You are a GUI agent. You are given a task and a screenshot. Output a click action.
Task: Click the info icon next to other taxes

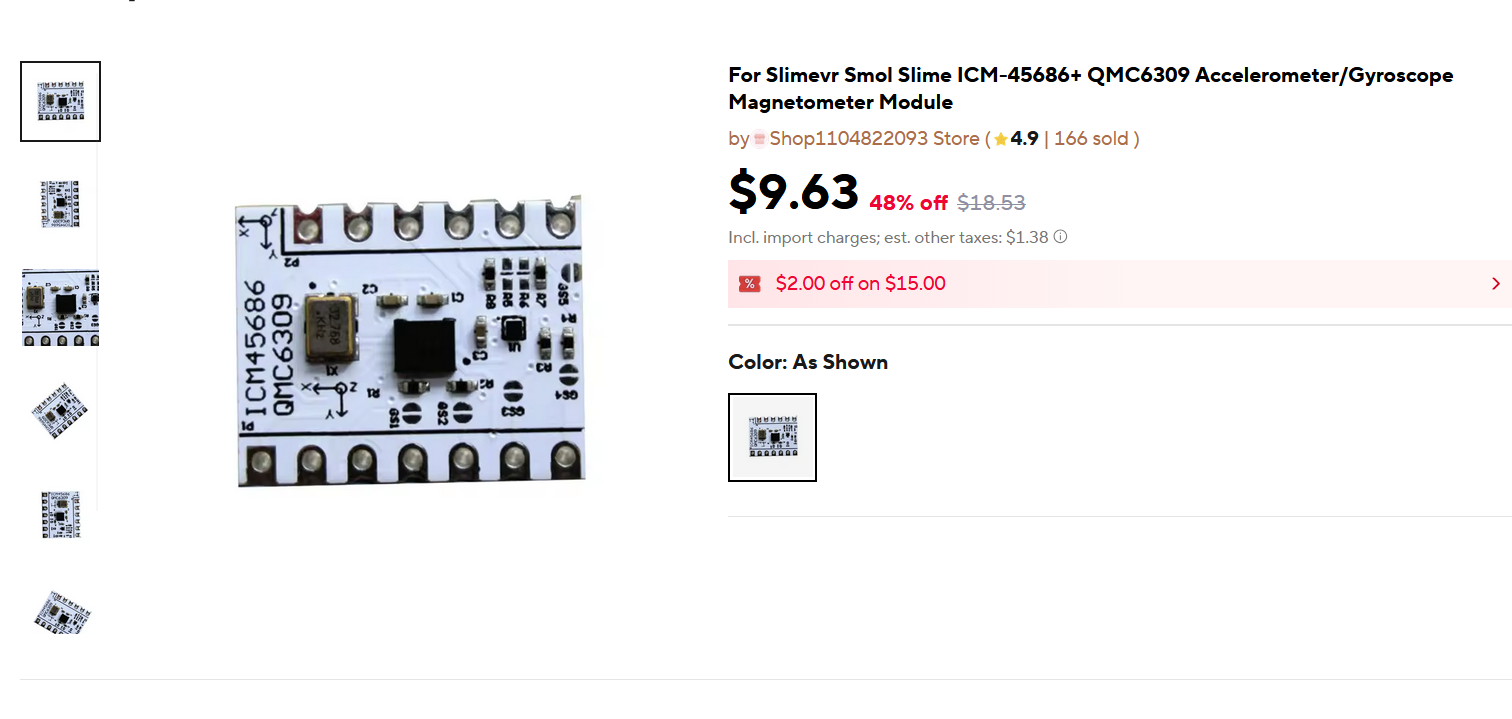[x=1060, y=237]
